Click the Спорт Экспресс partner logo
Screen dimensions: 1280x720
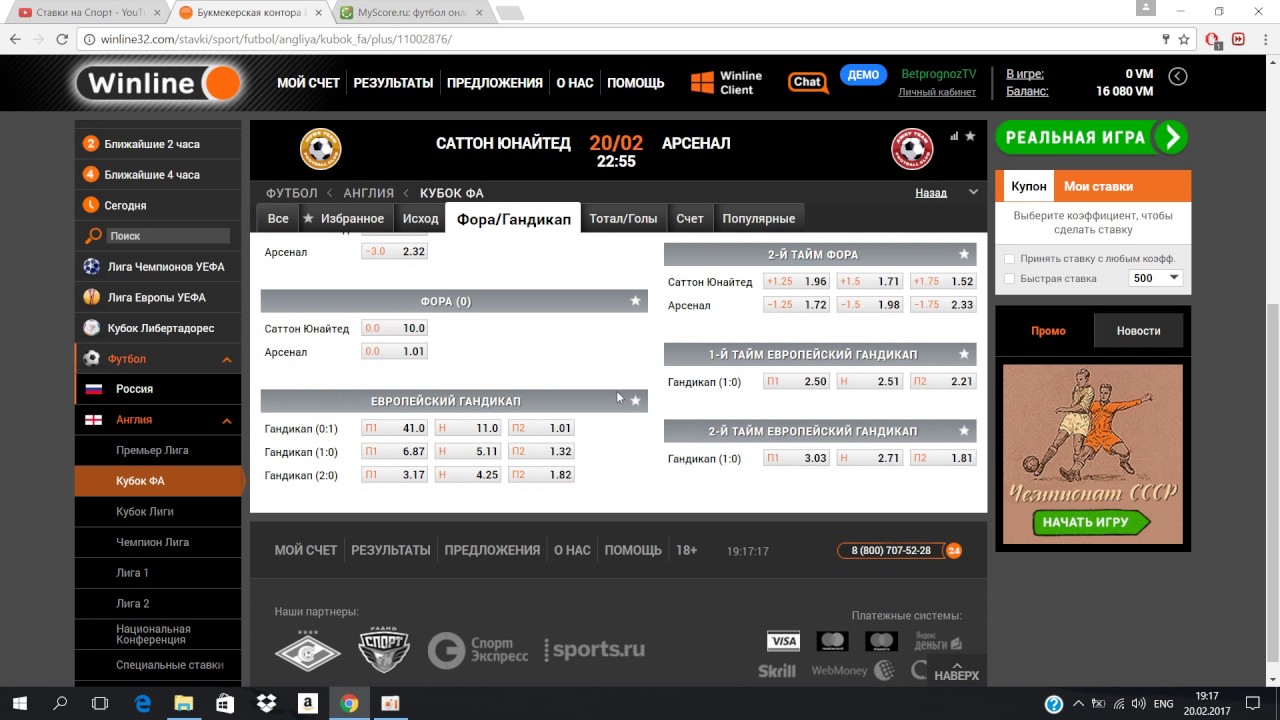(478, 650)
